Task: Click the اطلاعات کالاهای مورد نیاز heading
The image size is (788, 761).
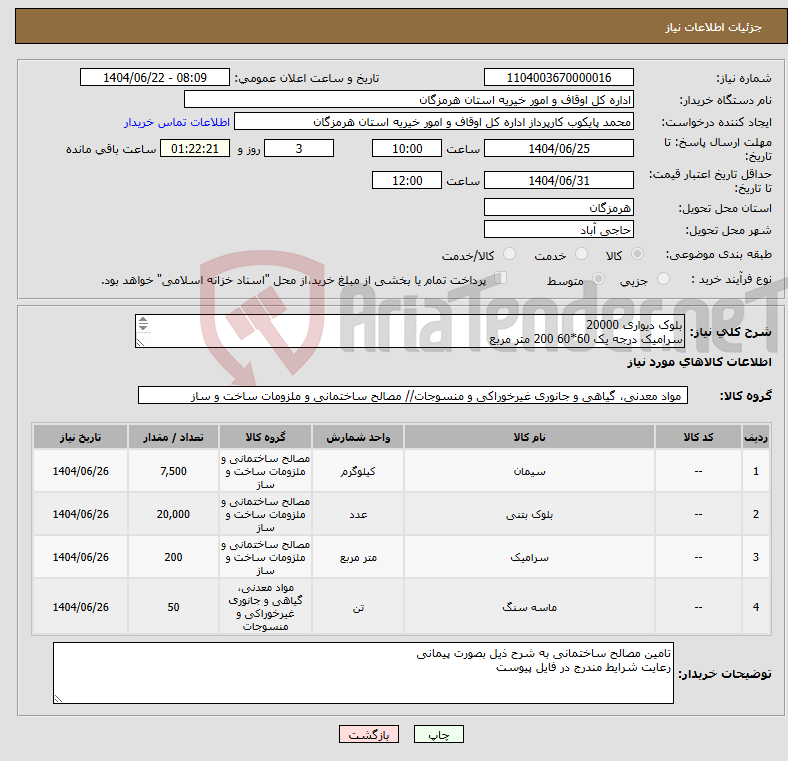Action: [699, 362]
